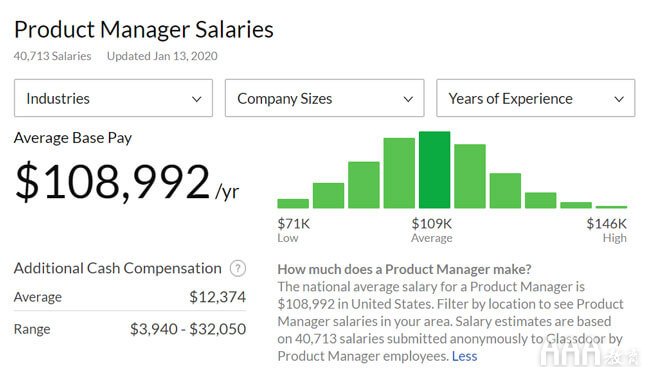The width and height of the screenshot is (650, 372).
Task: Click the last tiny histogram bar near $146K
Action: [x=611, y=207]
